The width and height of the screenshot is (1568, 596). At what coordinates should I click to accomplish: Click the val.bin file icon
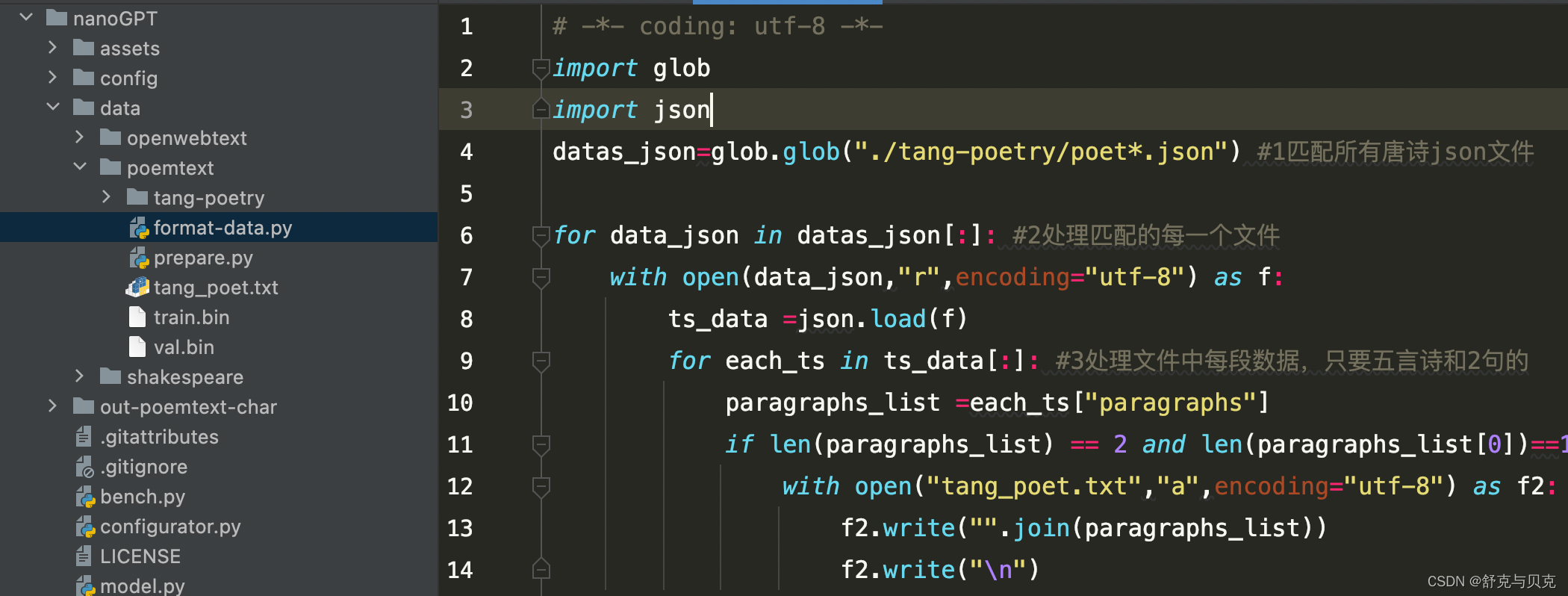pos(137,347)
